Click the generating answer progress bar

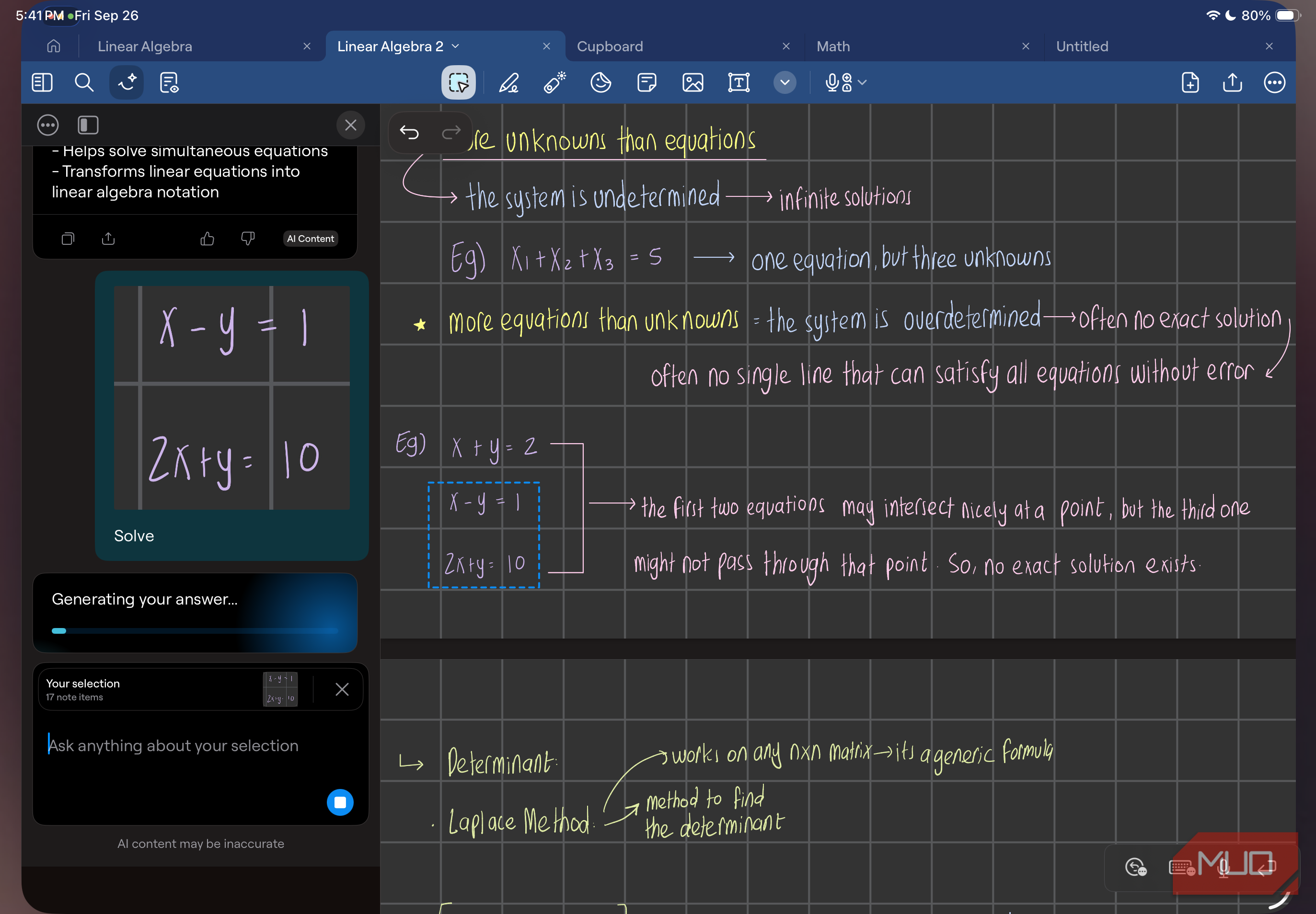195,630
